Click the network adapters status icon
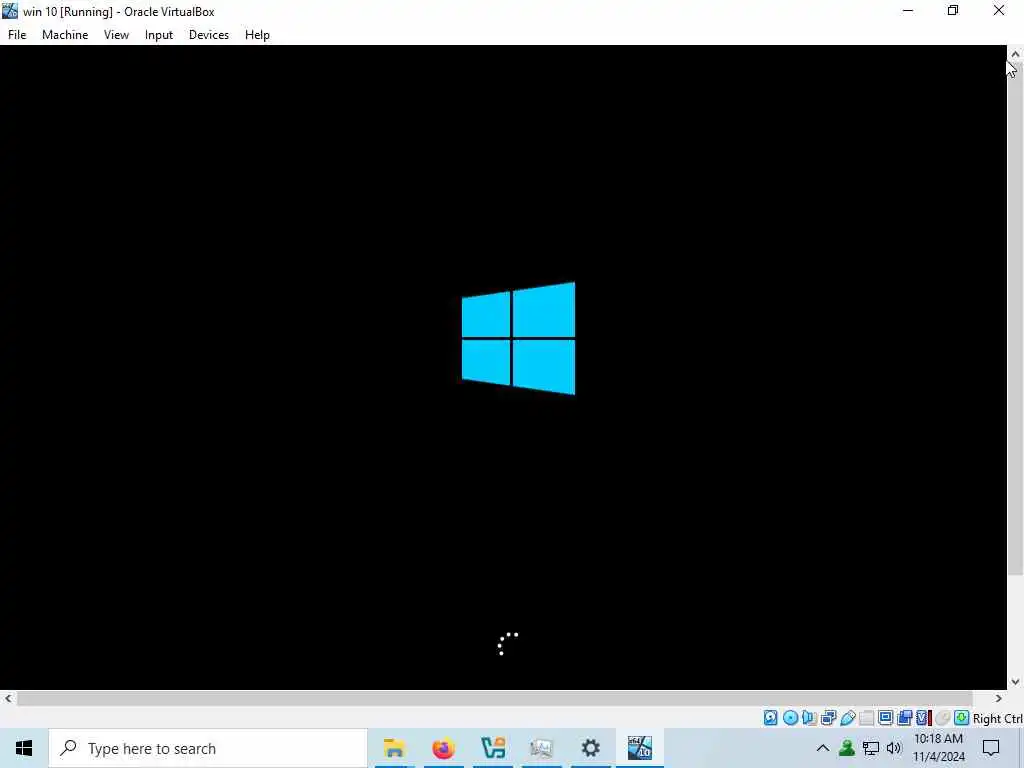The height and width of the screenshot is (768, 1024). coord(829,718)
